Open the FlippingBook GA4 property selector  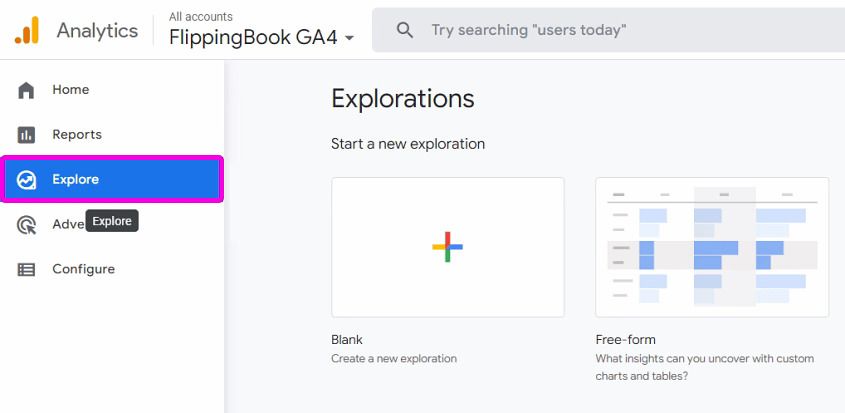pos(261,37)
